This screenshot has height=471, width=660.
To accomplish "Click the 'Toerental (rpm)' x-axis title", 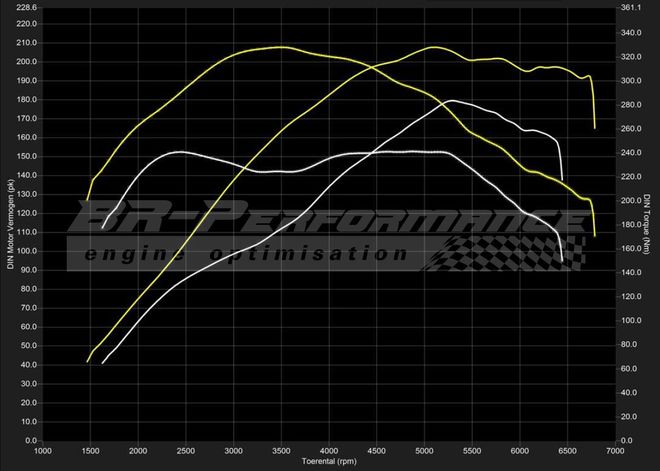I will [x=329, y=462].
